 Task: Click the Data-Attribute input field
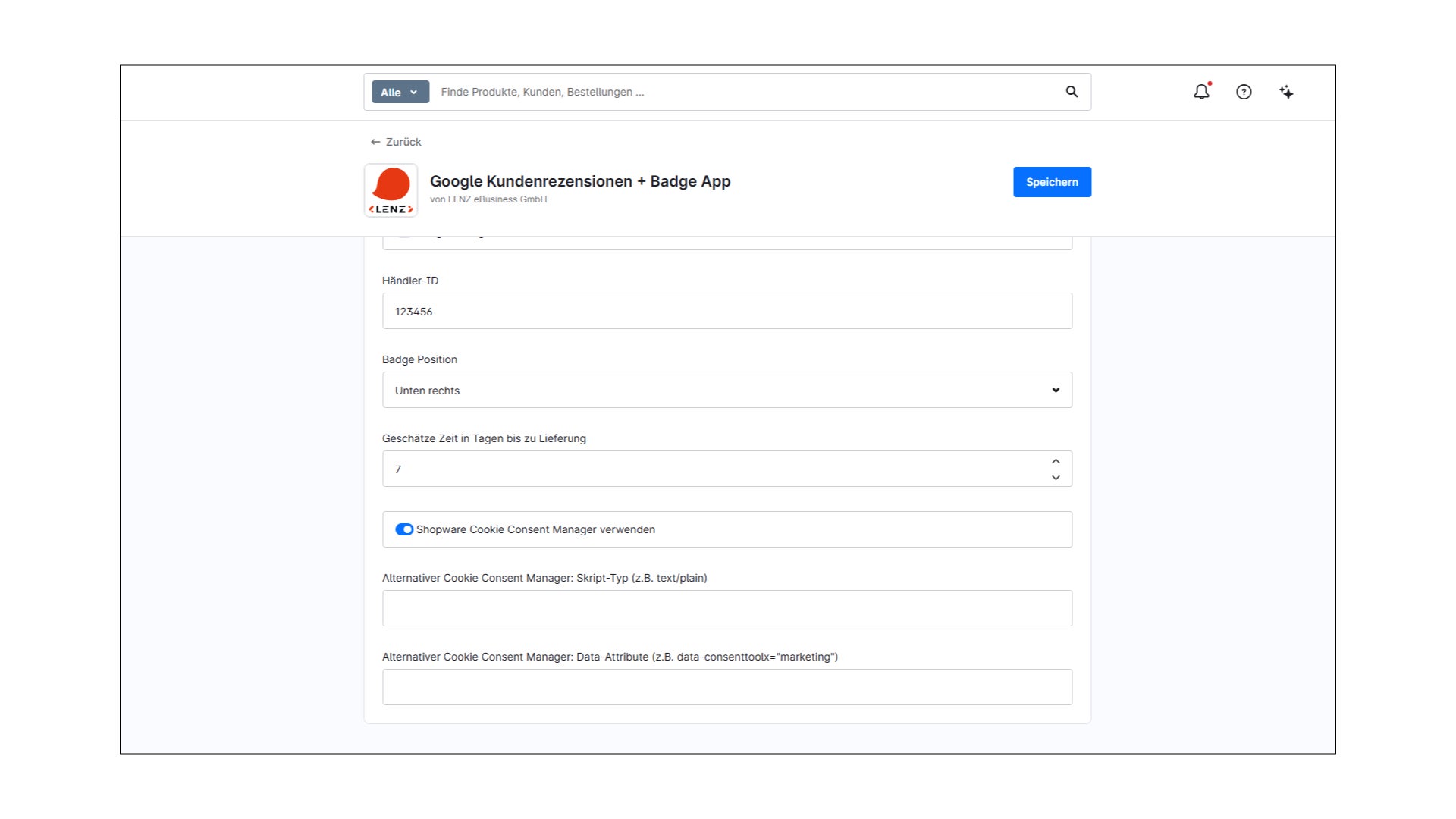(727, 687)
